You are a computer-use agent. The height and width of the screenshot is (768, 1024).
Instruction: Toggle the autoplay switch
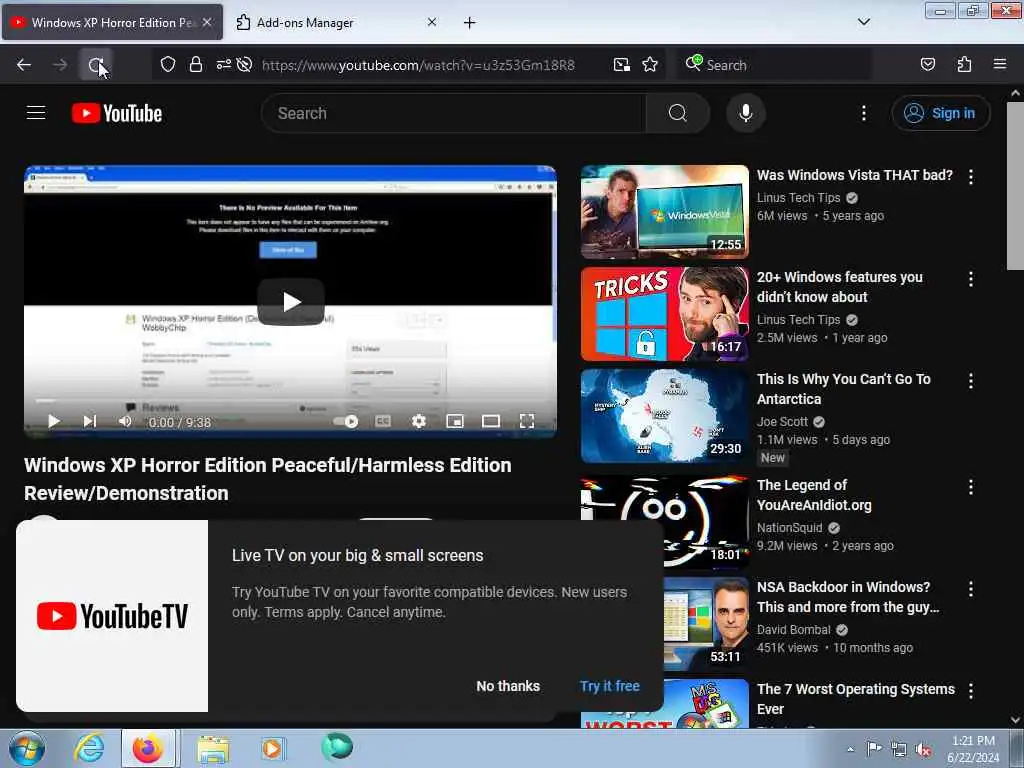coord(345,422)
